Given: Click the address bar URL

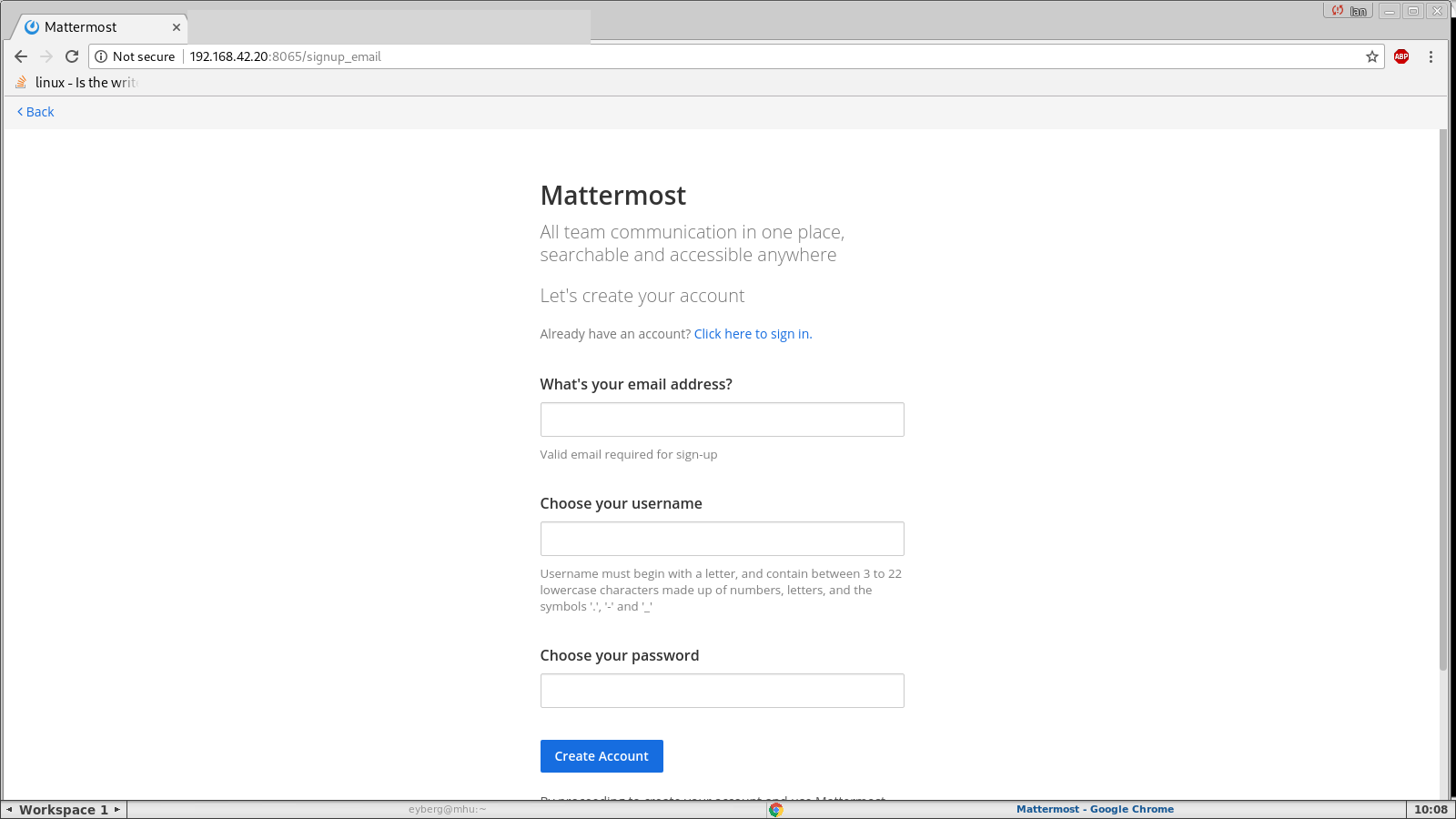Looking at the screenshot, I should tap(285, 56).
